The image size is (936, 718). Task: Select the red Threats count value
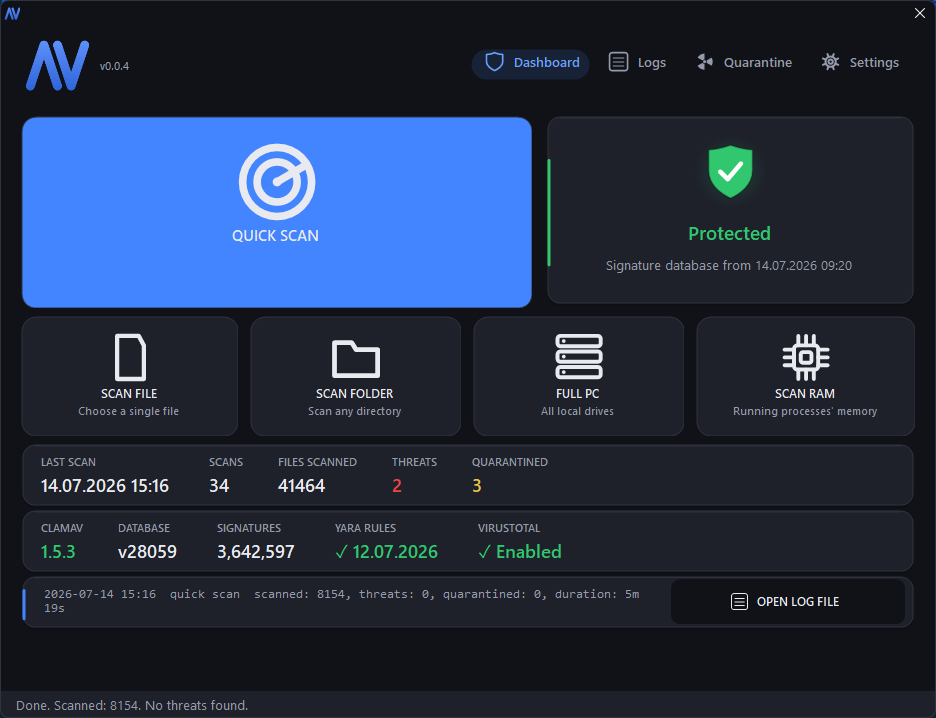tap(397, 486)
